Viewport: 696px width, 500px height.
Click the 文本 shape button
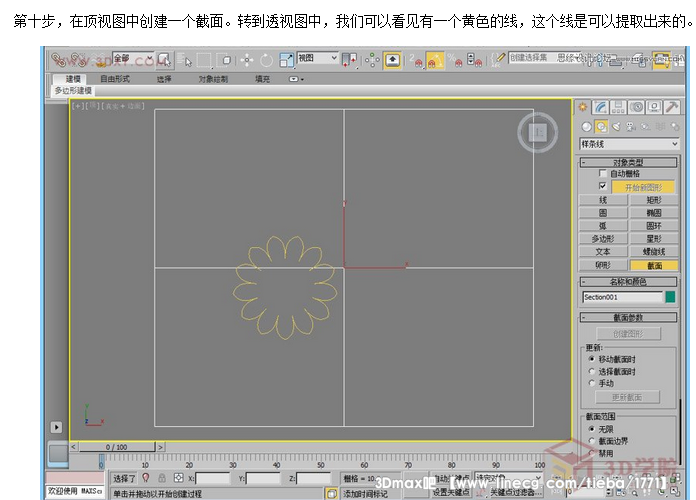click(603, 252)
